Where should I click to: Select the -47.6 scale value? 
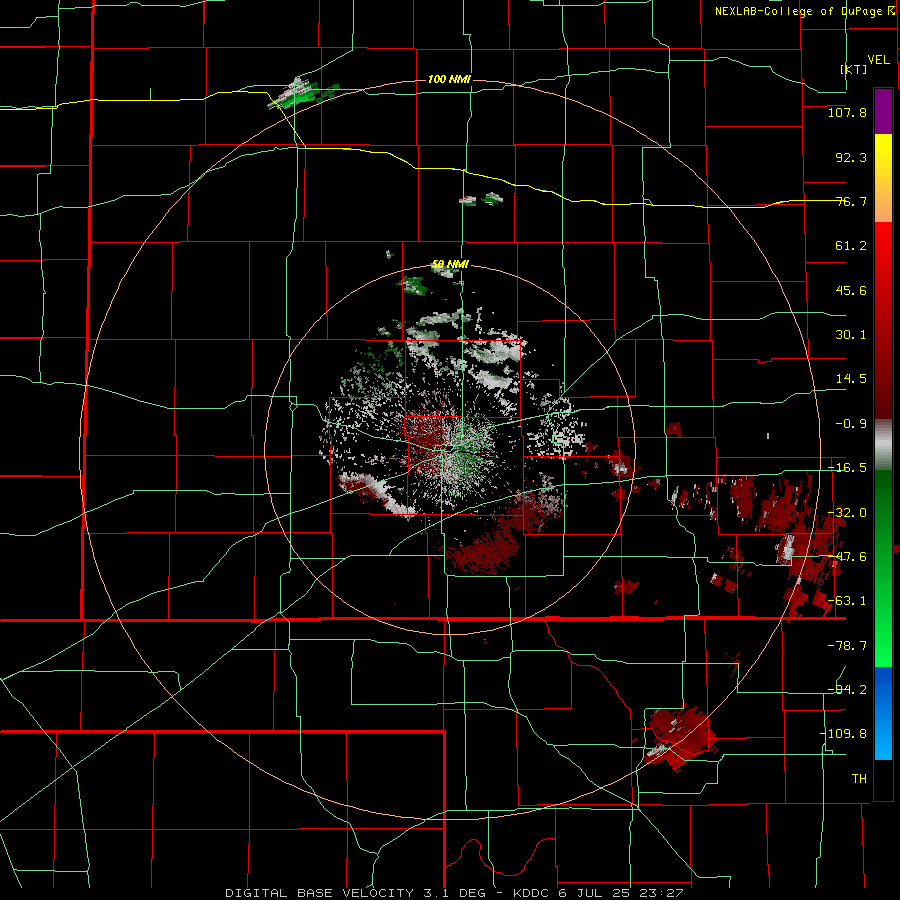click(847, 556)
